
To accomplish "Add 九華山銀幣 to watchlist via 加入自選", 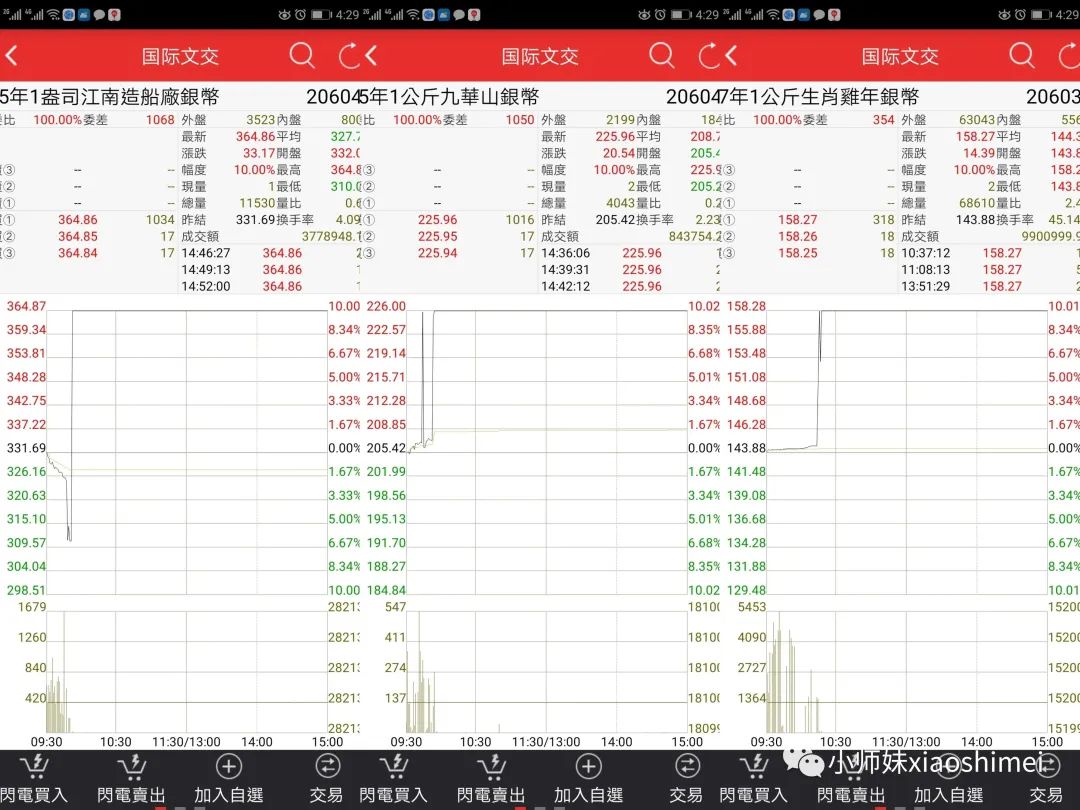I will click(x=588, y=779).
